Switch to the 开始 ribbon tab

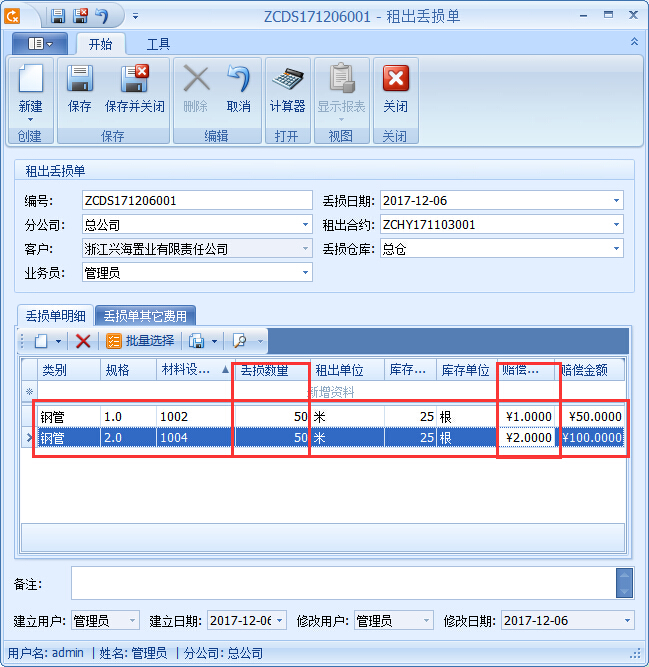[x=100, y=44]
